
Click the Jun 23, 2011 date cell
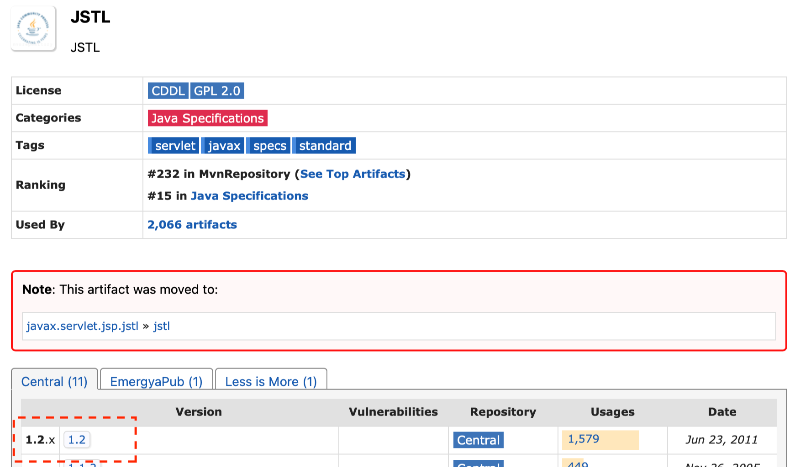[x=721, y=440]
